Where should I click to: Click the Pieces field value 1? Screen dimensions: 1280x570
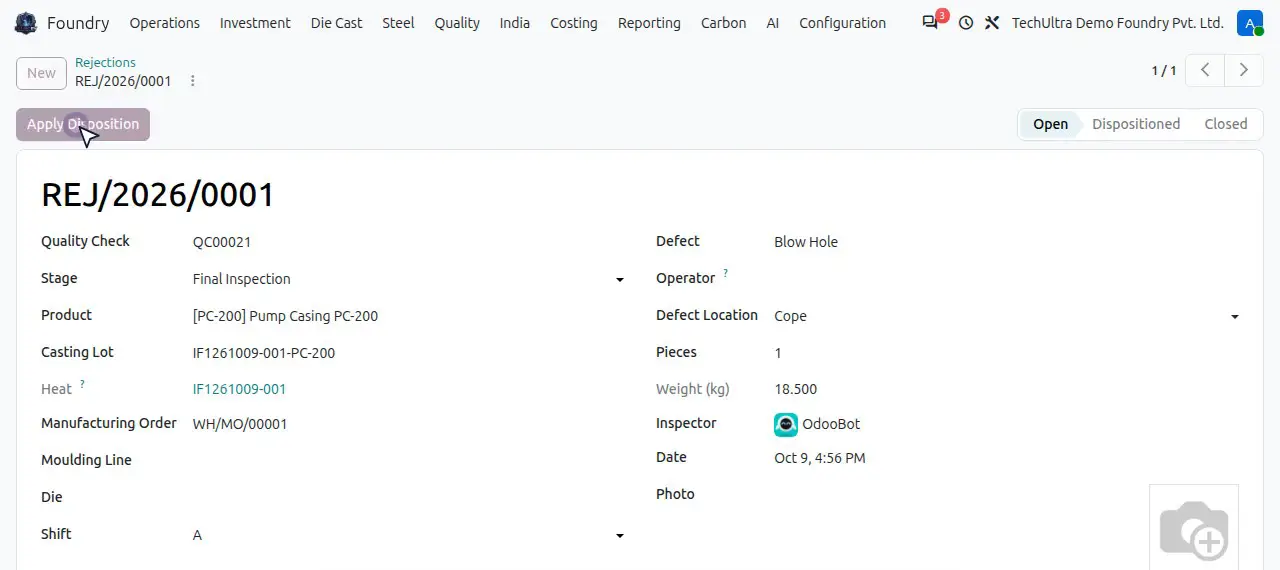(x=1007, y=353)
